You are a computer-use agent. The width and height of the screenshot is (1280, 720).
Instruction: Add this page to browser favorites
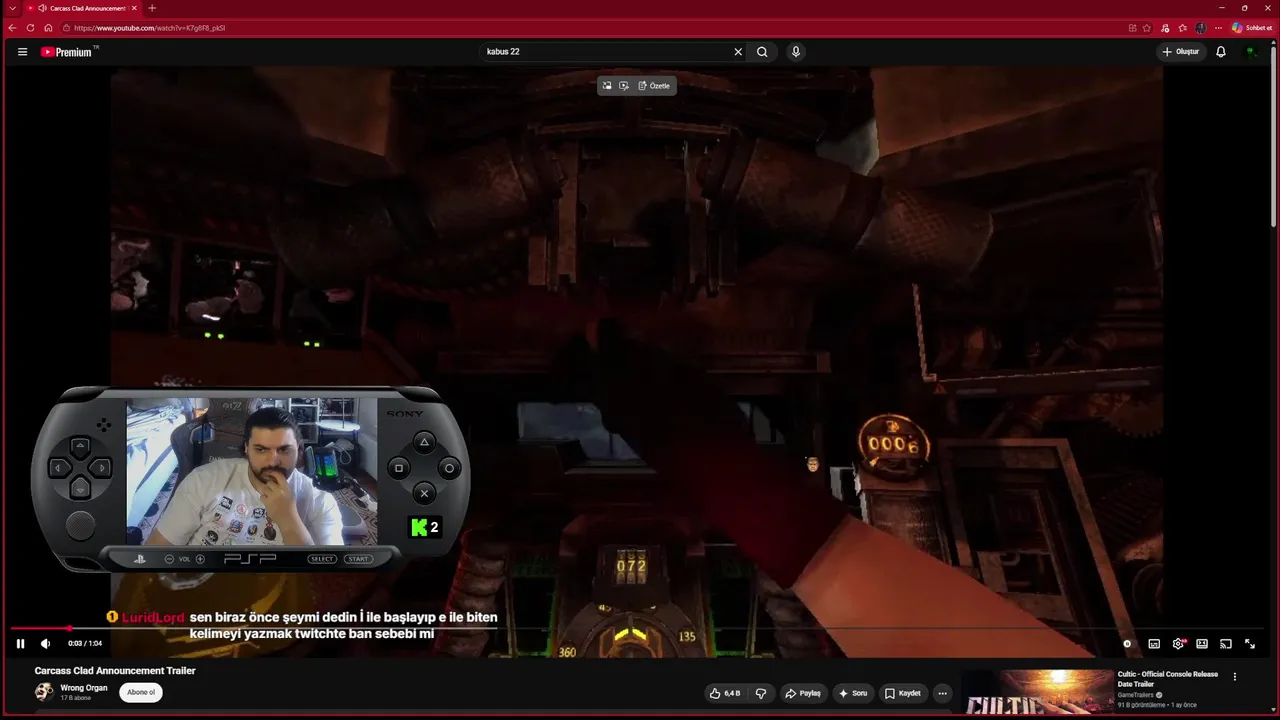1147,28
